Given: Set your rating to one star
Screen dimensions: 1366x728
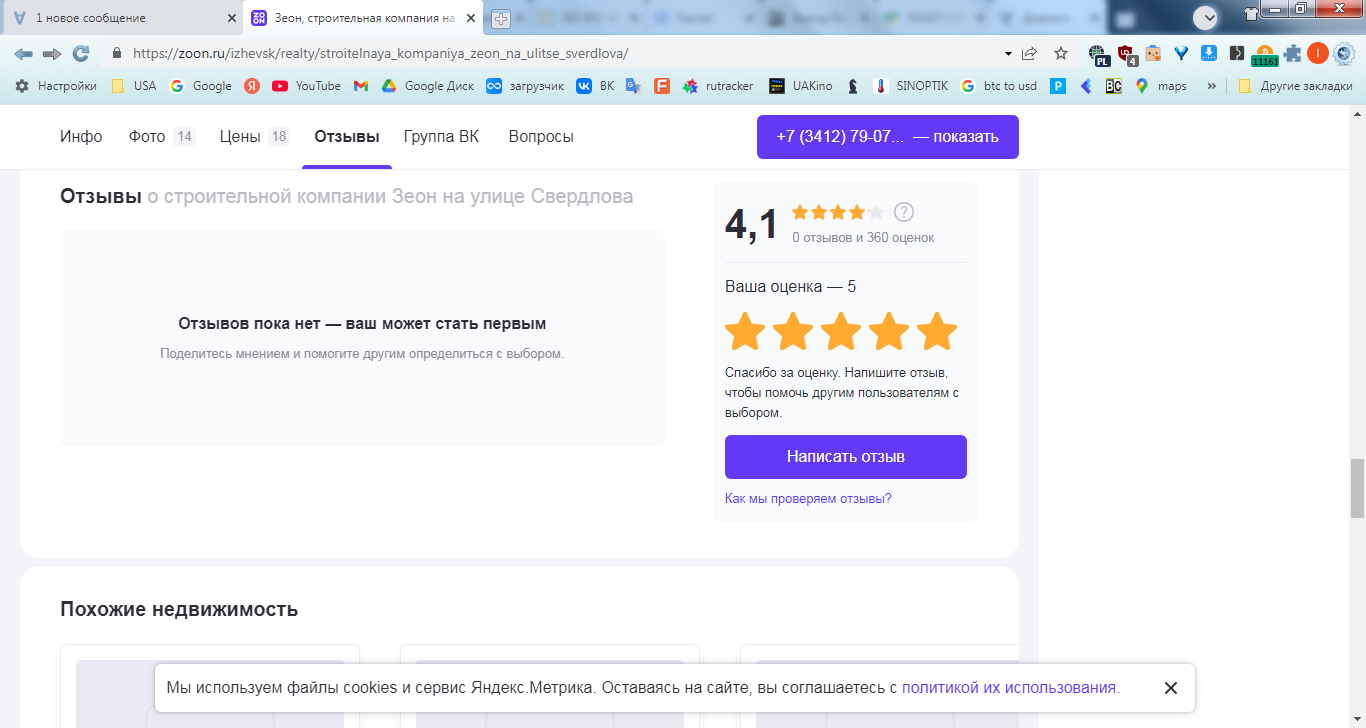Looking at the screenshot, I should pyautogui.click(x=745, y=331).
